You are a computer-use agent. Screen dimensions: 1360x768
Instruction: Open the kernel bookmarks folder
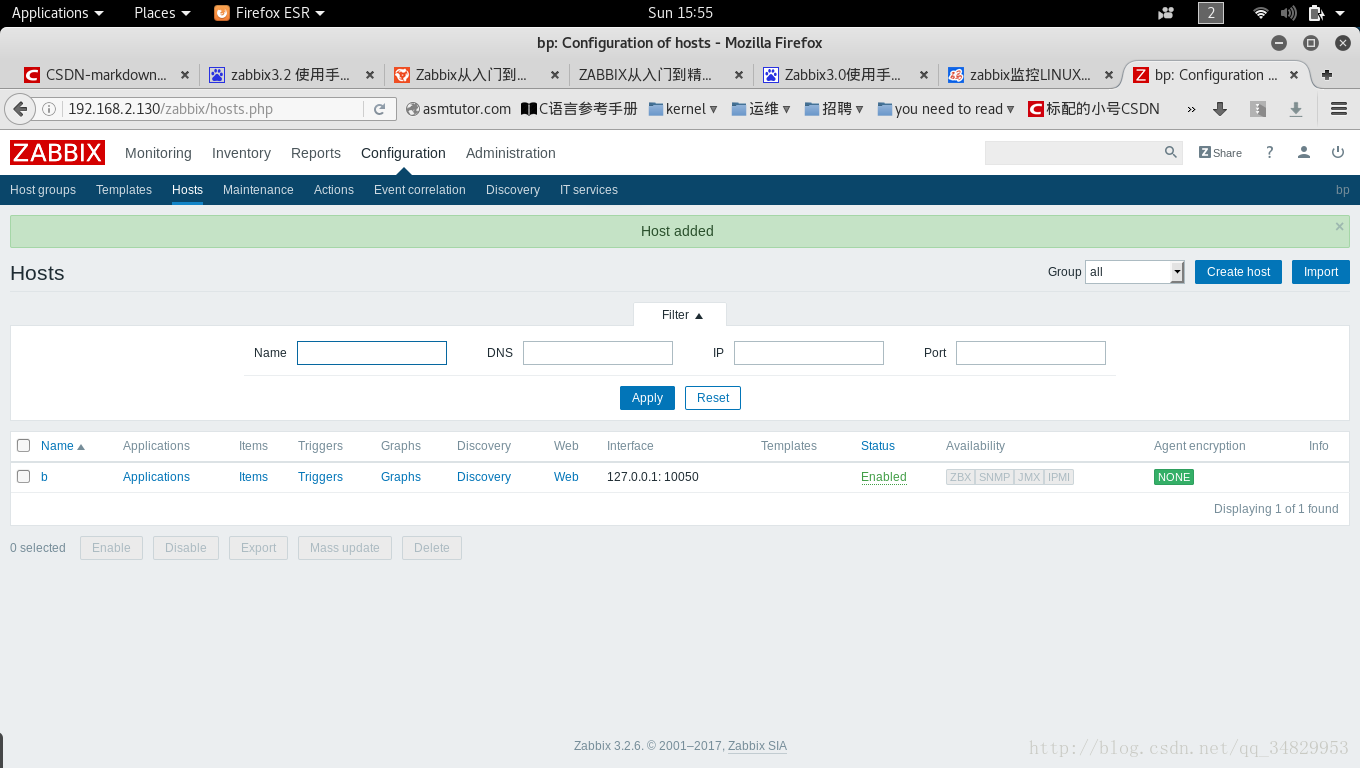(x=683, y=109)
